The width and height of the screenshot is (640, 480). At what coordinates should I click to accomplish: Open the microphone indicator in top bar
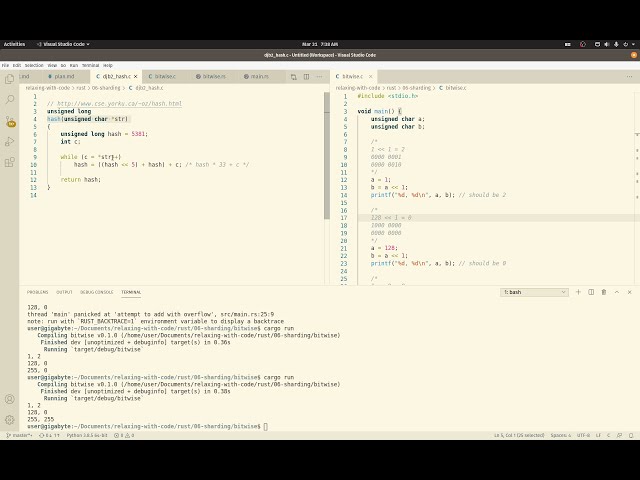click(616, 44)
